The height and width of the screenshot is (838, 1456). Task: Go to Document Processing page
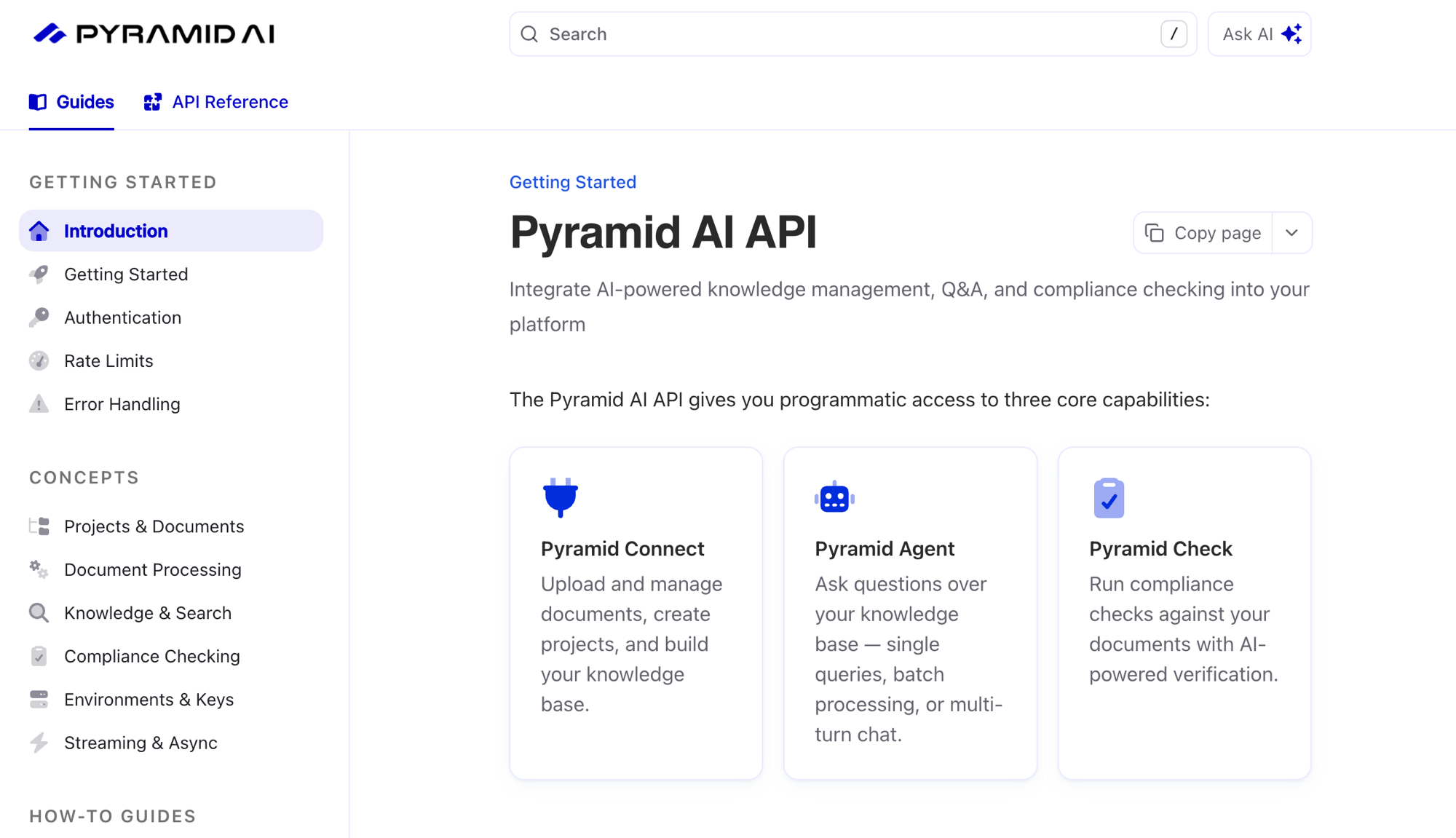click(171, 569)
